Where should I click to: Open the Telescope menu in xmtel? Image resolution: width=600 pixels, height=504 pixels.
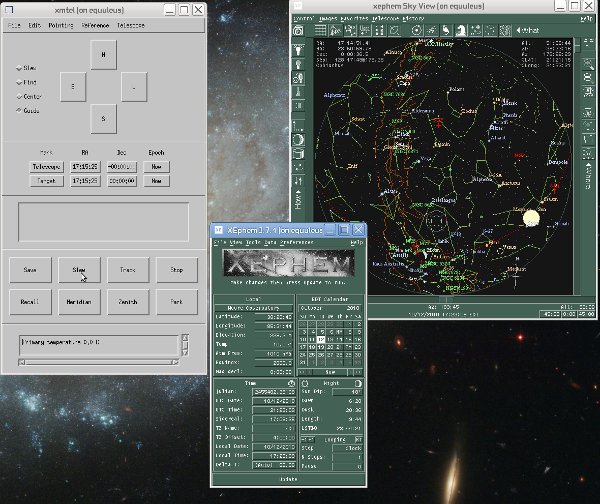tap(130, 25)
